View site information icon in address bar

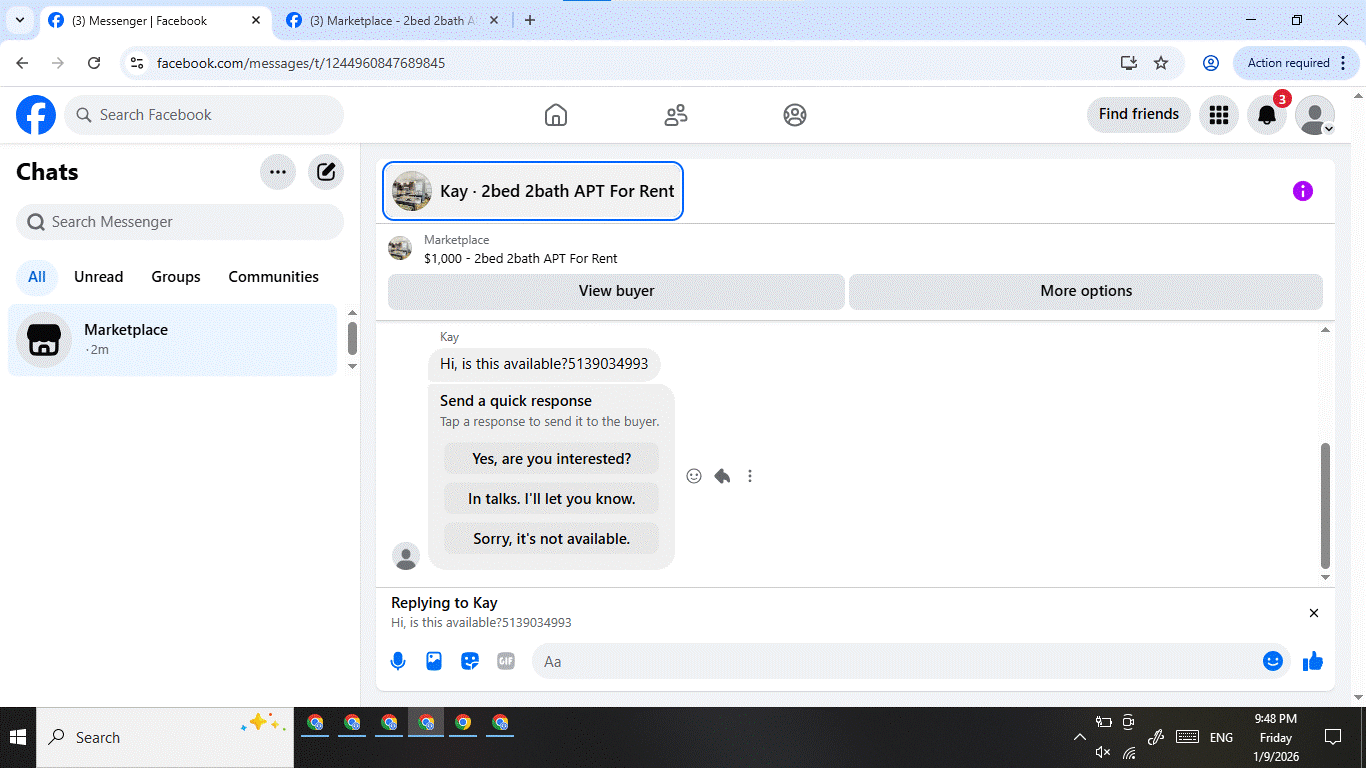(x=138, y=63)
